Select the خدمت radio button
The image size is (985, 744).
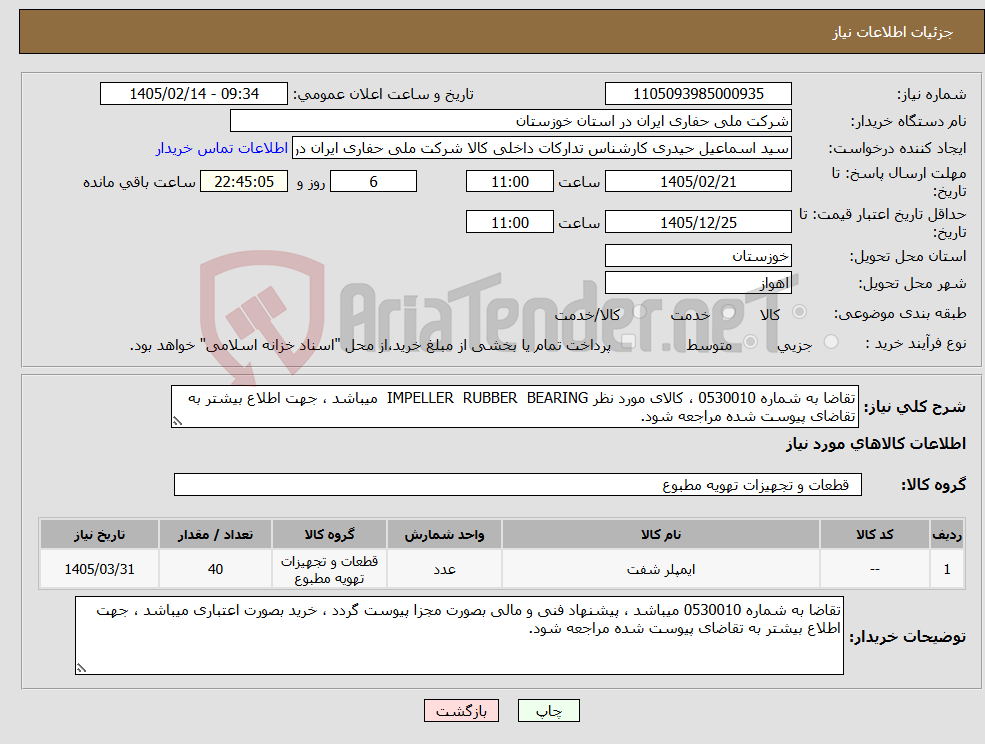click(729, 312)
